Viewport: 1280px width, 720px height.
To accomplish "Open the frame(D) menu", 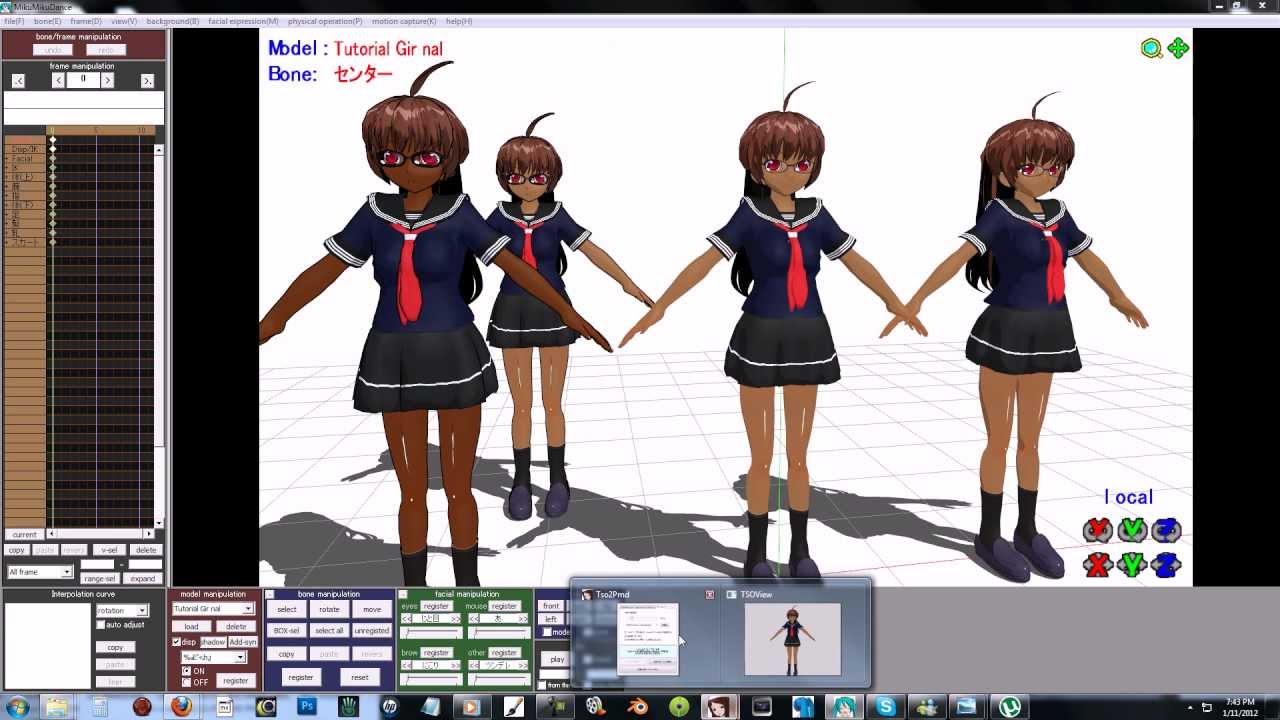I will click(86, 21).
